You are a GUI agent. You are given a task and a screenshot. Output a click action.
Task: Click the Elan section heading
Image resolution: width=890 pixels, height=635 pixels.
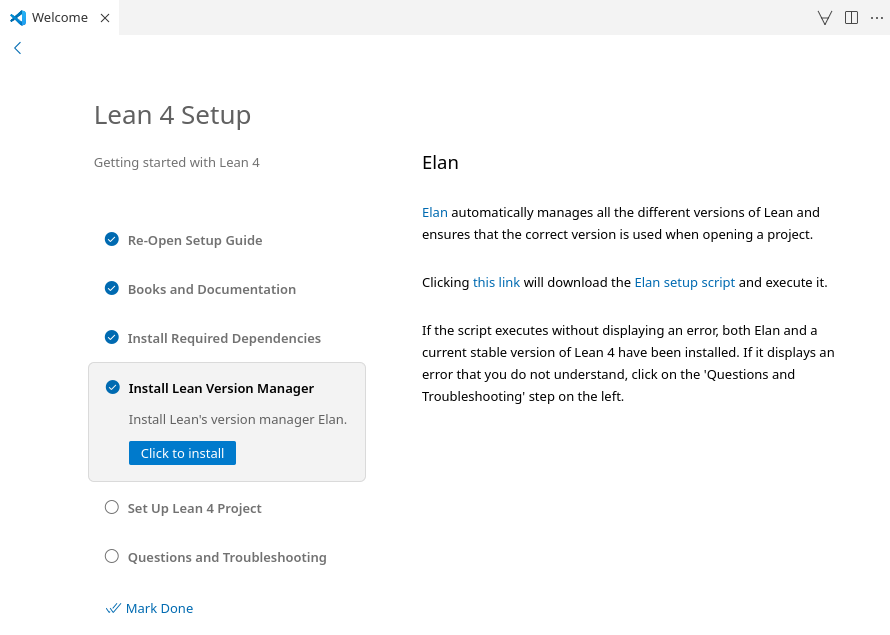[440, 163]
